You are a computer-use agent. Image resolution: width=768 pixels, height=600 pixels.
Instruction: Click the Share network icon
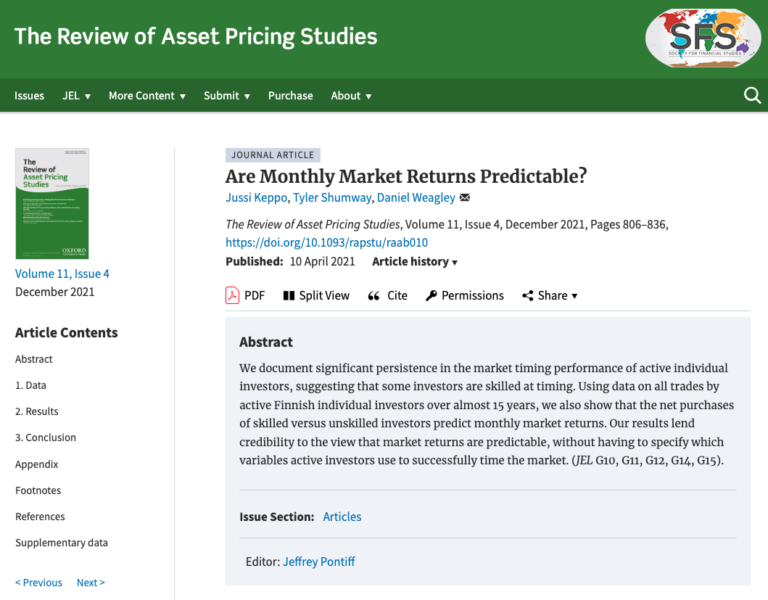[x=528, y=295]
